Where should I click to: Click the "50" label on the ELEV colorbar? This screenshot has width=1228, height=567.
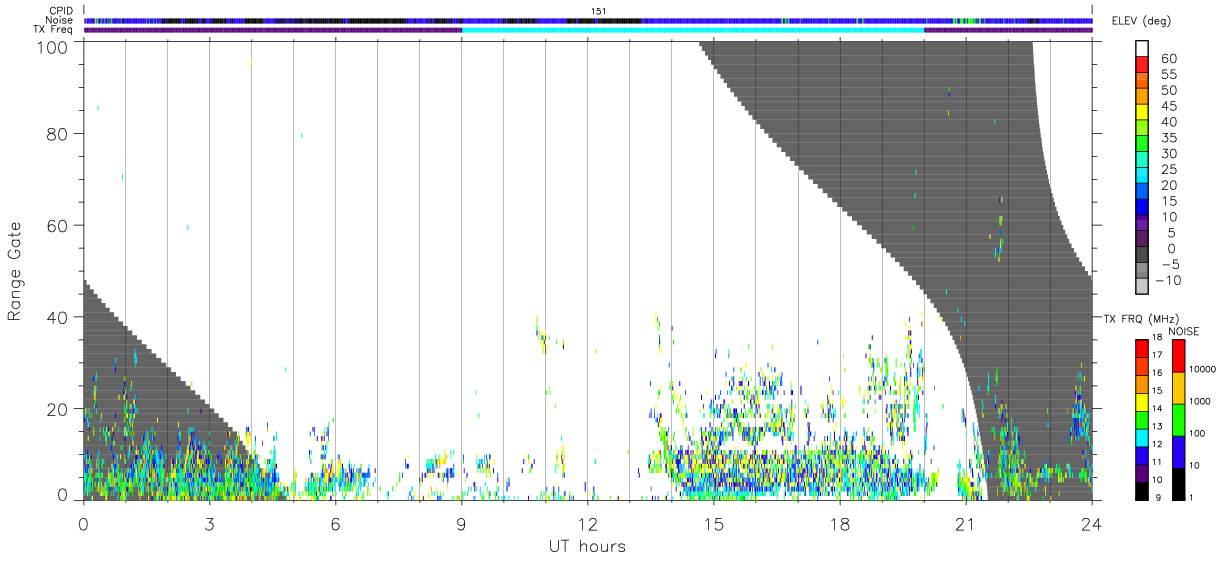[1167, 90]
